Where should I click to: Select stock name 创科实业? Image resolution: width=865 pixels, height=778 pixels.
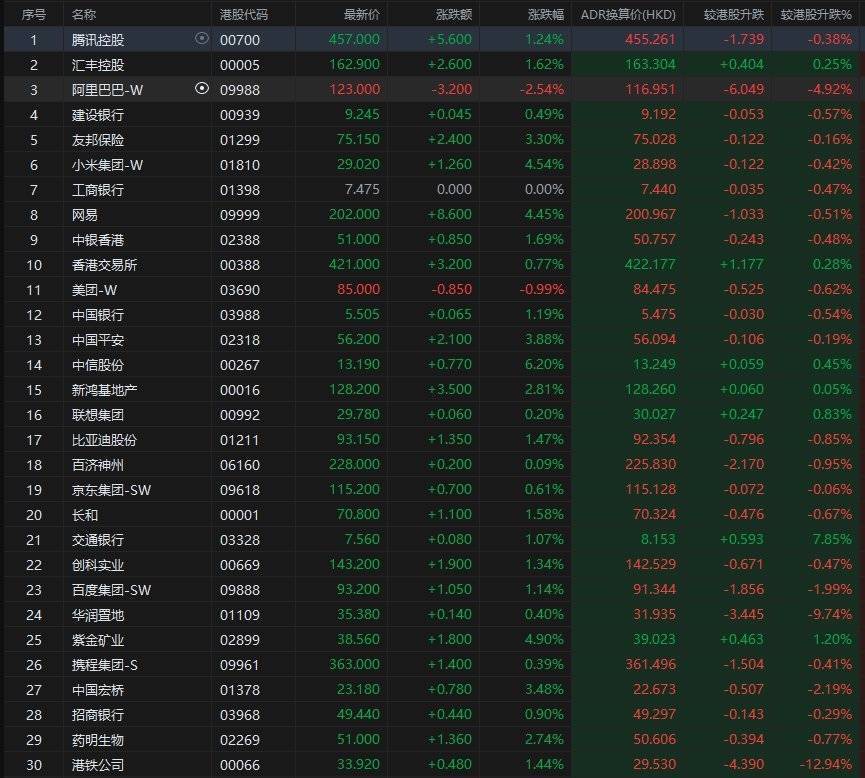tap(98, 565)
